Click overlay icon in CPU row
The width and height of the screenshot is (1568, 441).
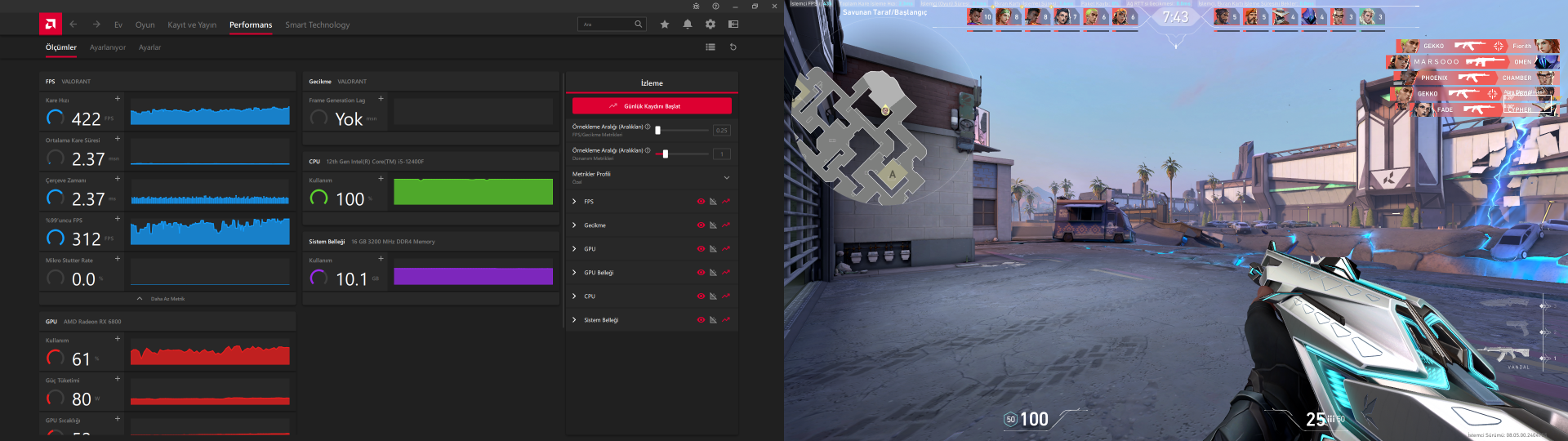[x=713, y=296]
